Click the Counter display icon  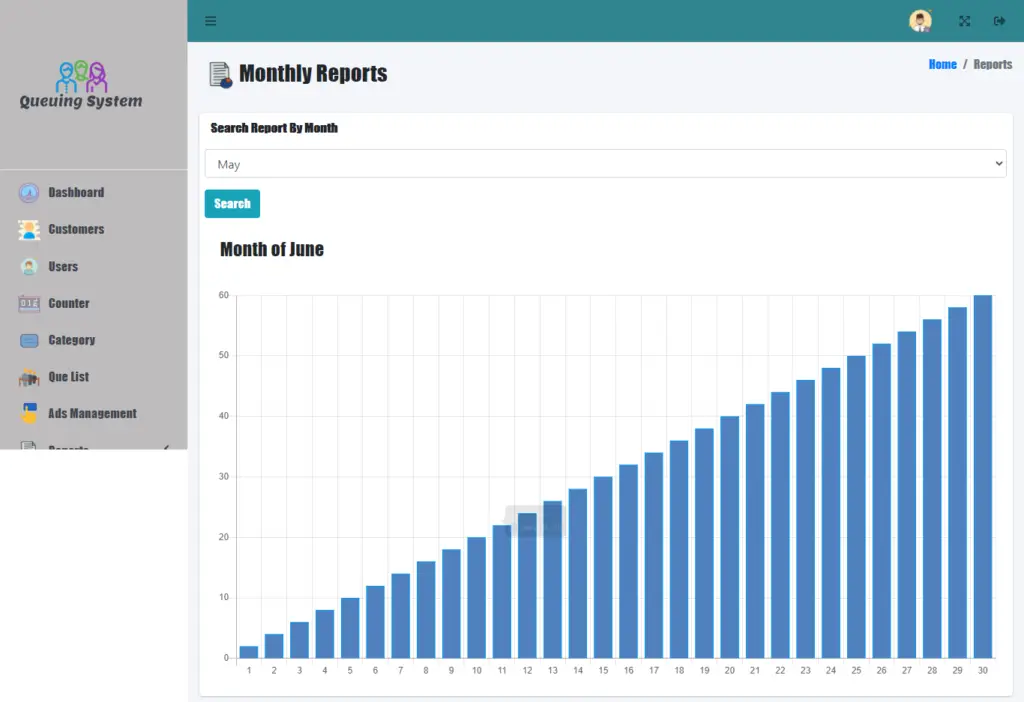(x=29, y=303)
